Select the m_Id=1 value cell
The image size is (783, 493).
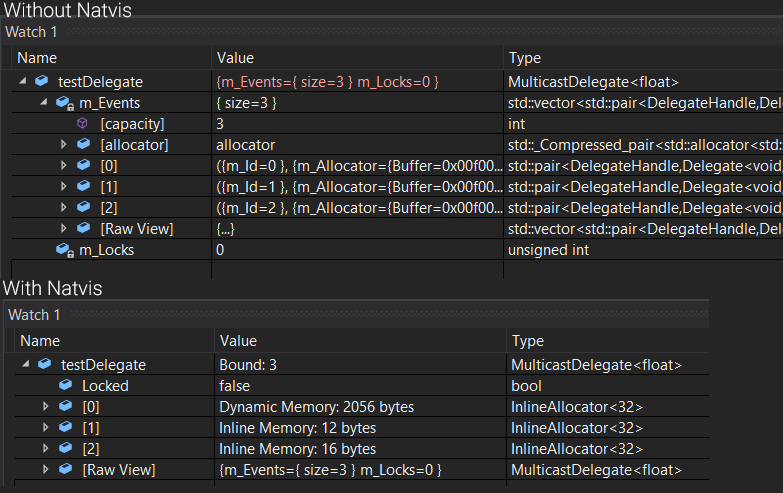coord(357,187)
